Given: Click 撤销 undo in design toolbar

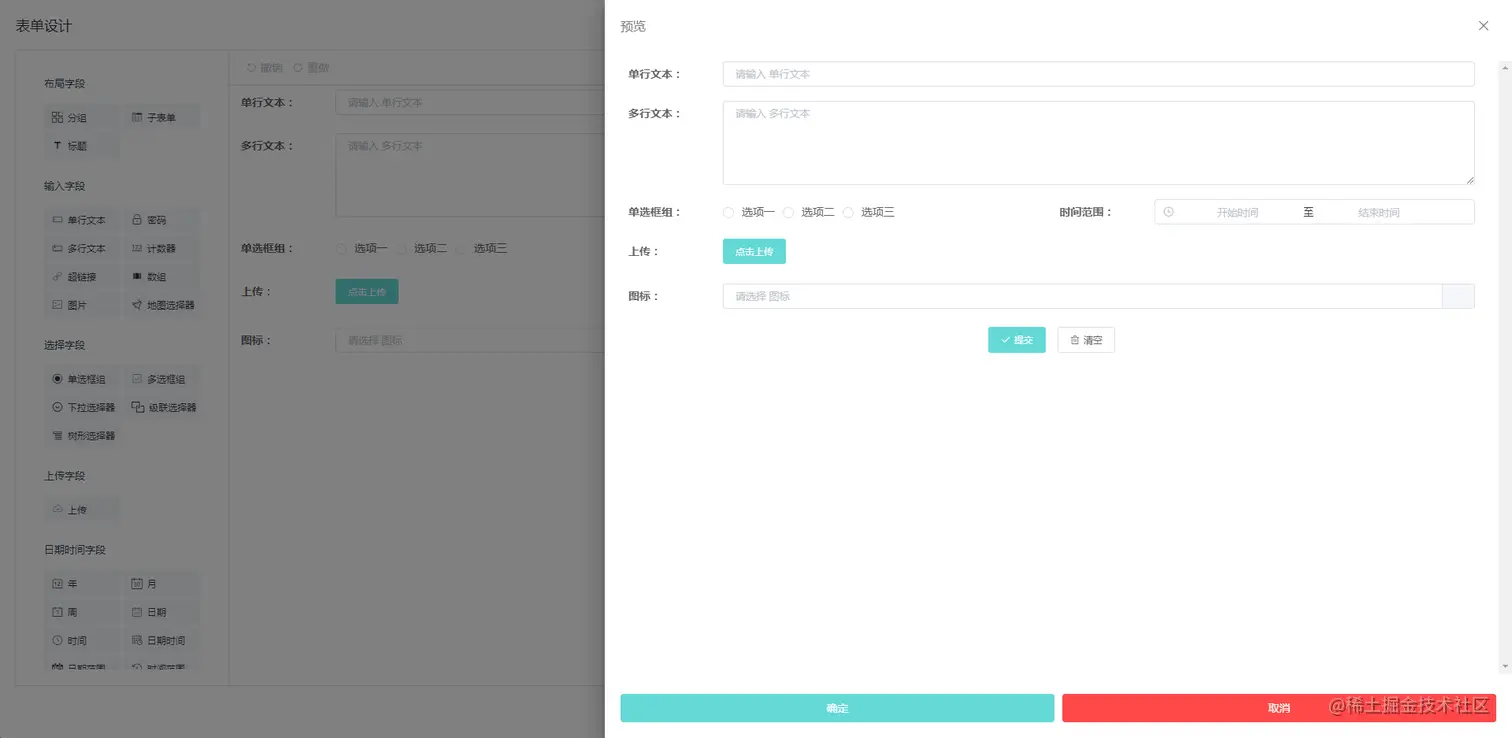Looking at the screenshot, I should [x=265, y=68].
